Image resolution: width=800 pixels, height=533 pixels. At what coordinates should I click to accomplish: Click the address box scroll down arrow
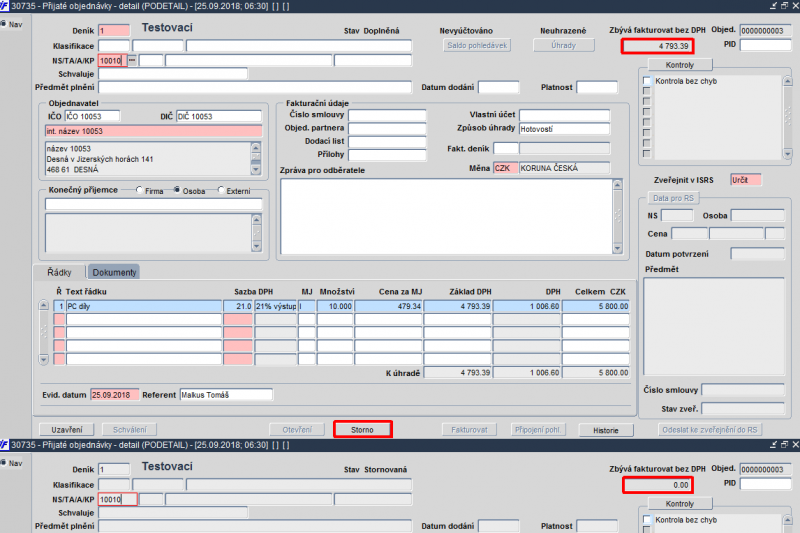point(256,170)
